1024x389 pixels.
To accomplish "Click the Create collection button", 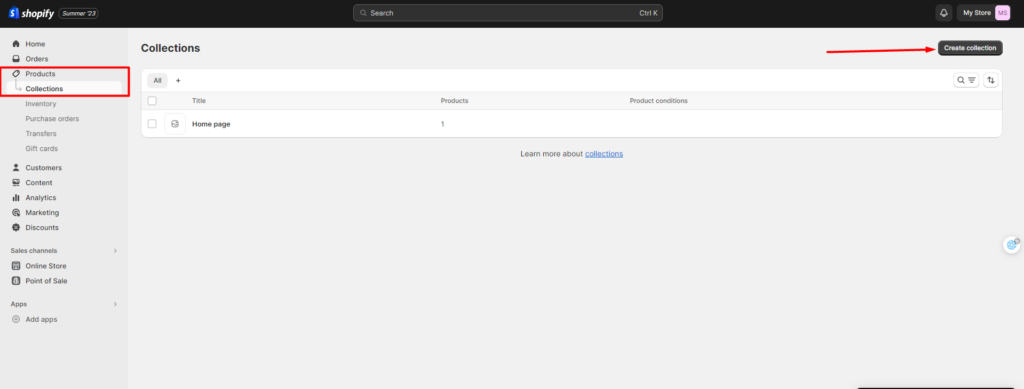I will coord(970,48).
